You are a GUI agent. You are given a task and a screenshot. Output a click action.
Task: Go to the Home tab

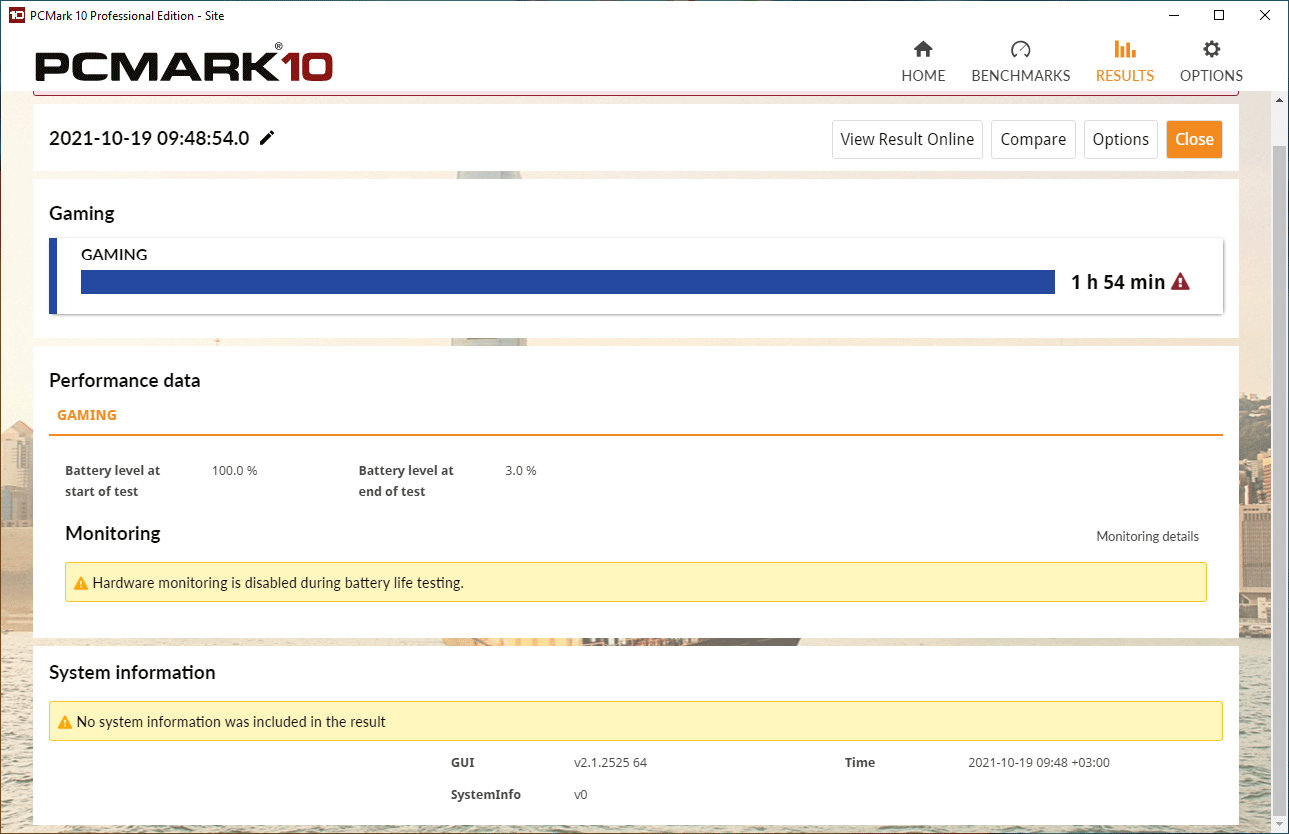click(923, 62)
